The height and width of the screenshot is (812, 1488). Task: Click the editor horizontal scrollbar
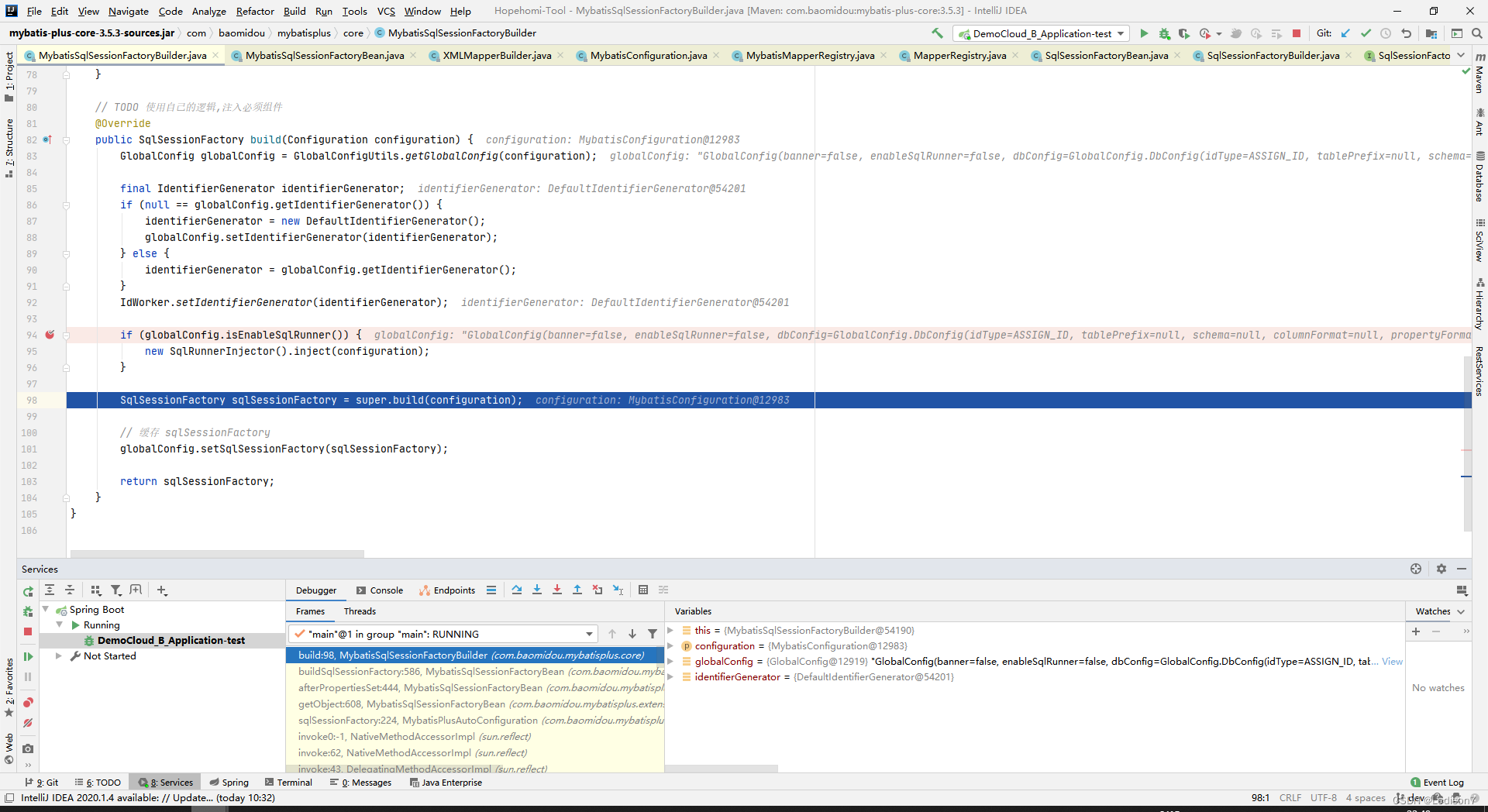coord(217,554)
